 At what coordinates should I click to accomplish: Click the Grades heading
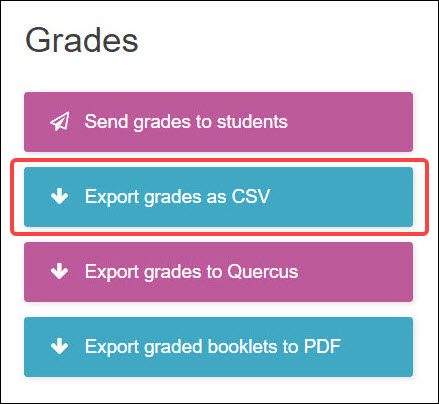point(82,40)
